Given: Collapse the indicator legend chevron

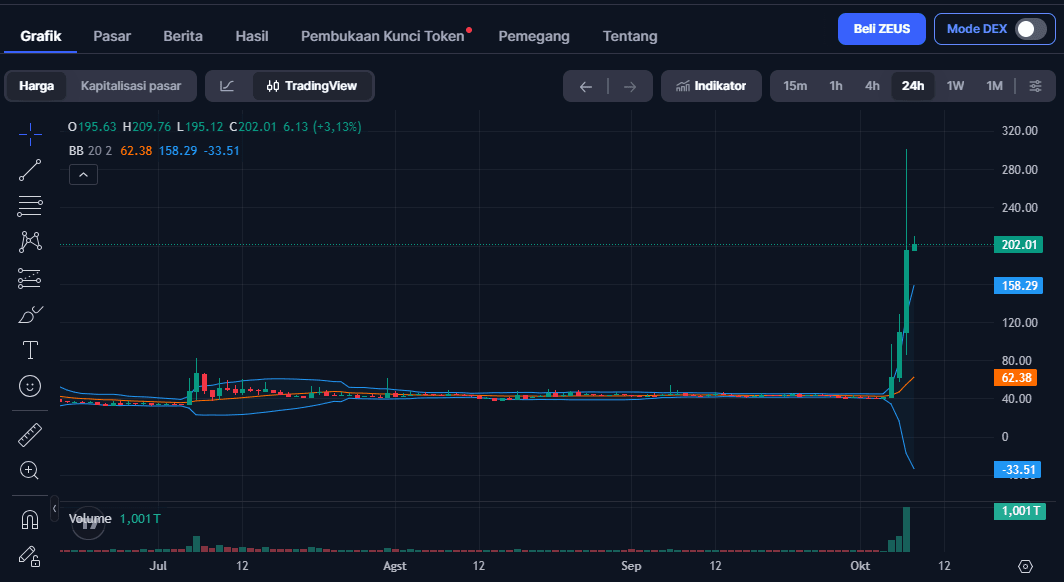Looking at the screenshot, I should click(x=83, y=175).
